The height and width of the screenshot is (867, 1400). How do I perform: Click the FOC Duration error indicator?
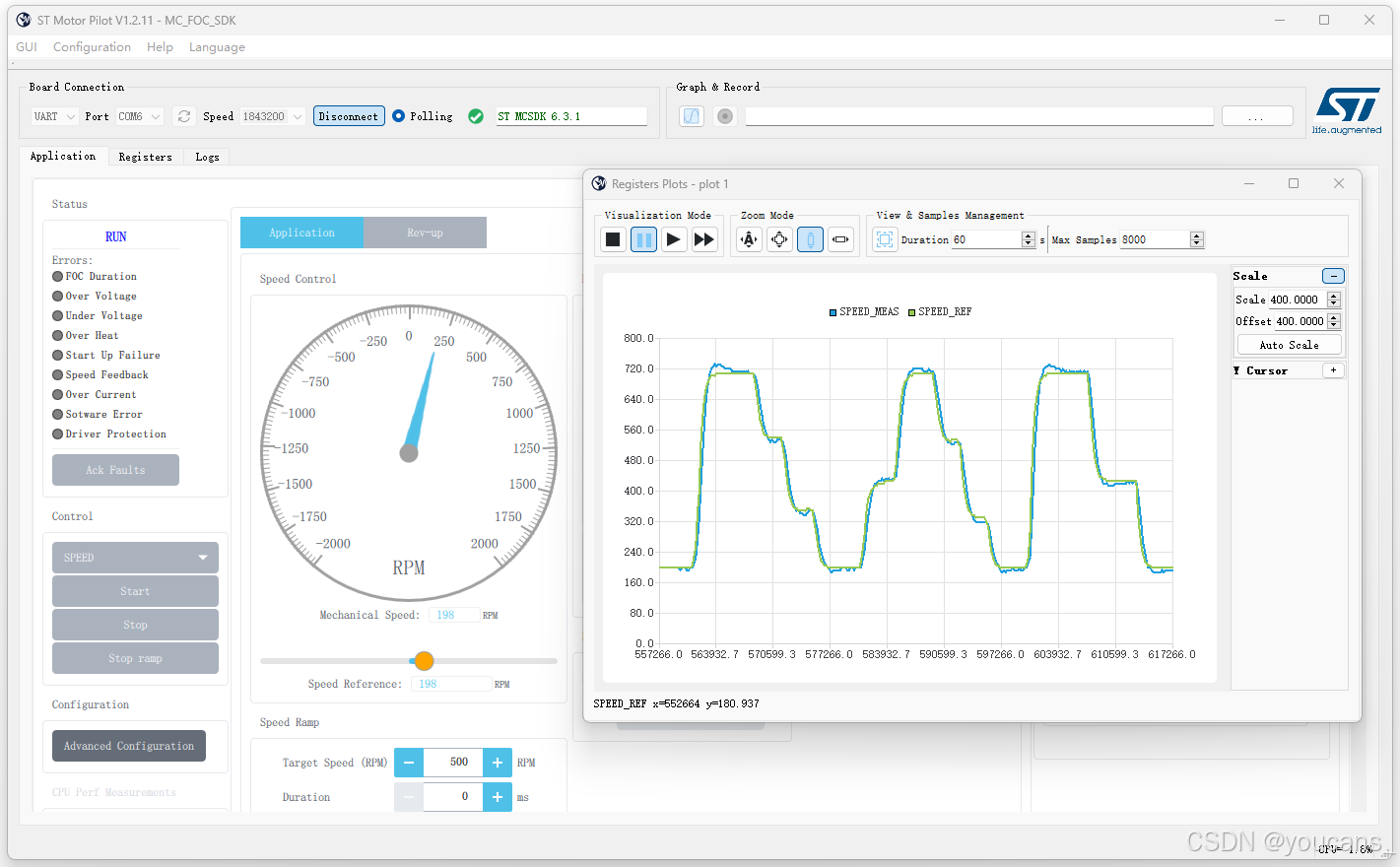pyautogui.click(x=57, y=277)
